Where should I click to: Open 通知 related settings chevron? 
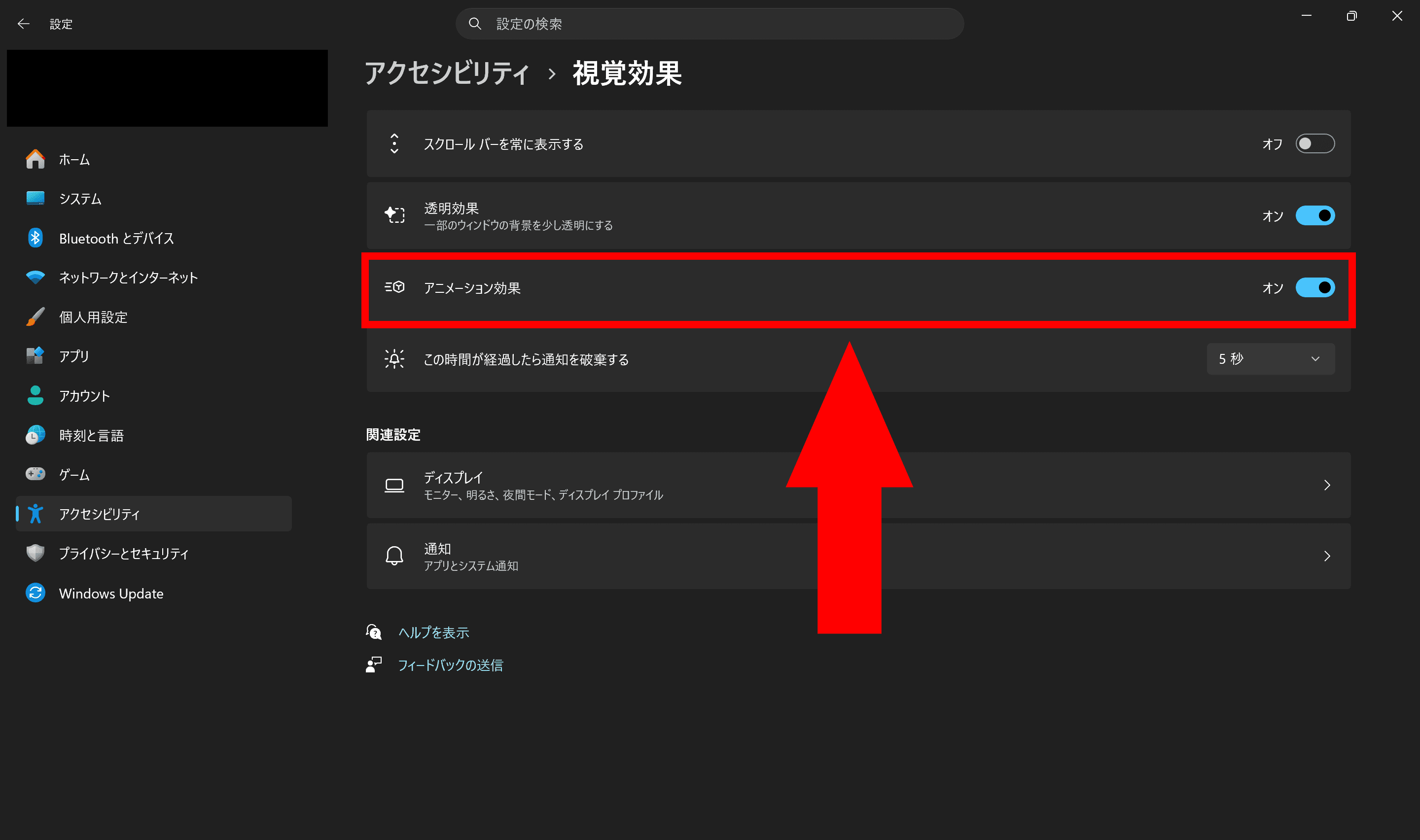pos(1327,556)
